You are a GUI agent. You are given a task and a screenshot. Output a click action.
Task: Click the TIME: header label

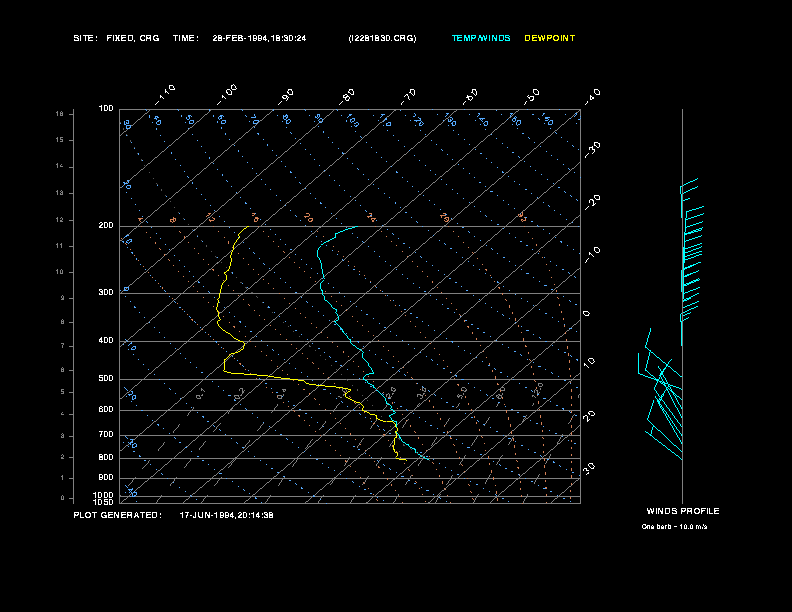[186, 38]
